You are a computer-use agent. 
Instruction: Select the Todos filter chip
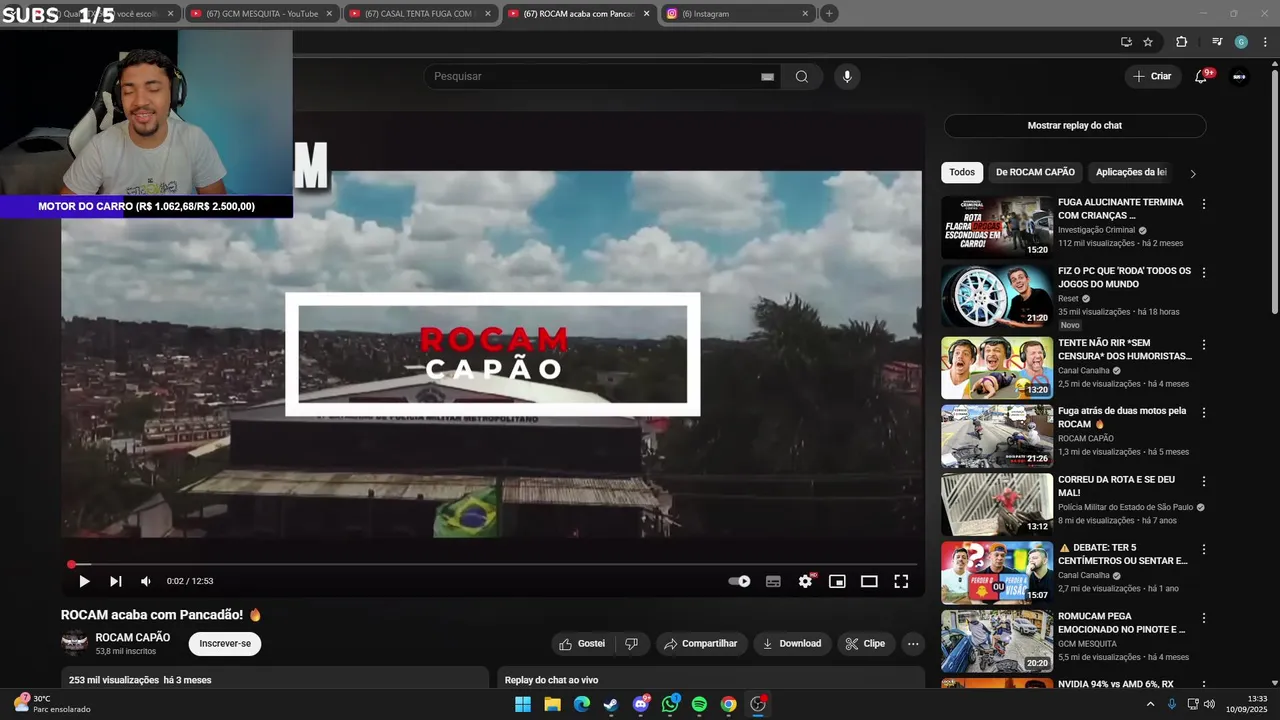point(962,172)
